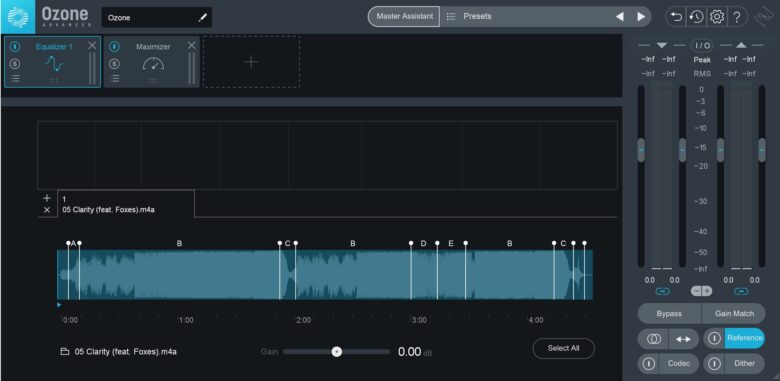Select reference tab 05 Clarity (feat. Foxes).m4a
The height and width of the screenshot is (381, 780).
click(x=126, y=204)
